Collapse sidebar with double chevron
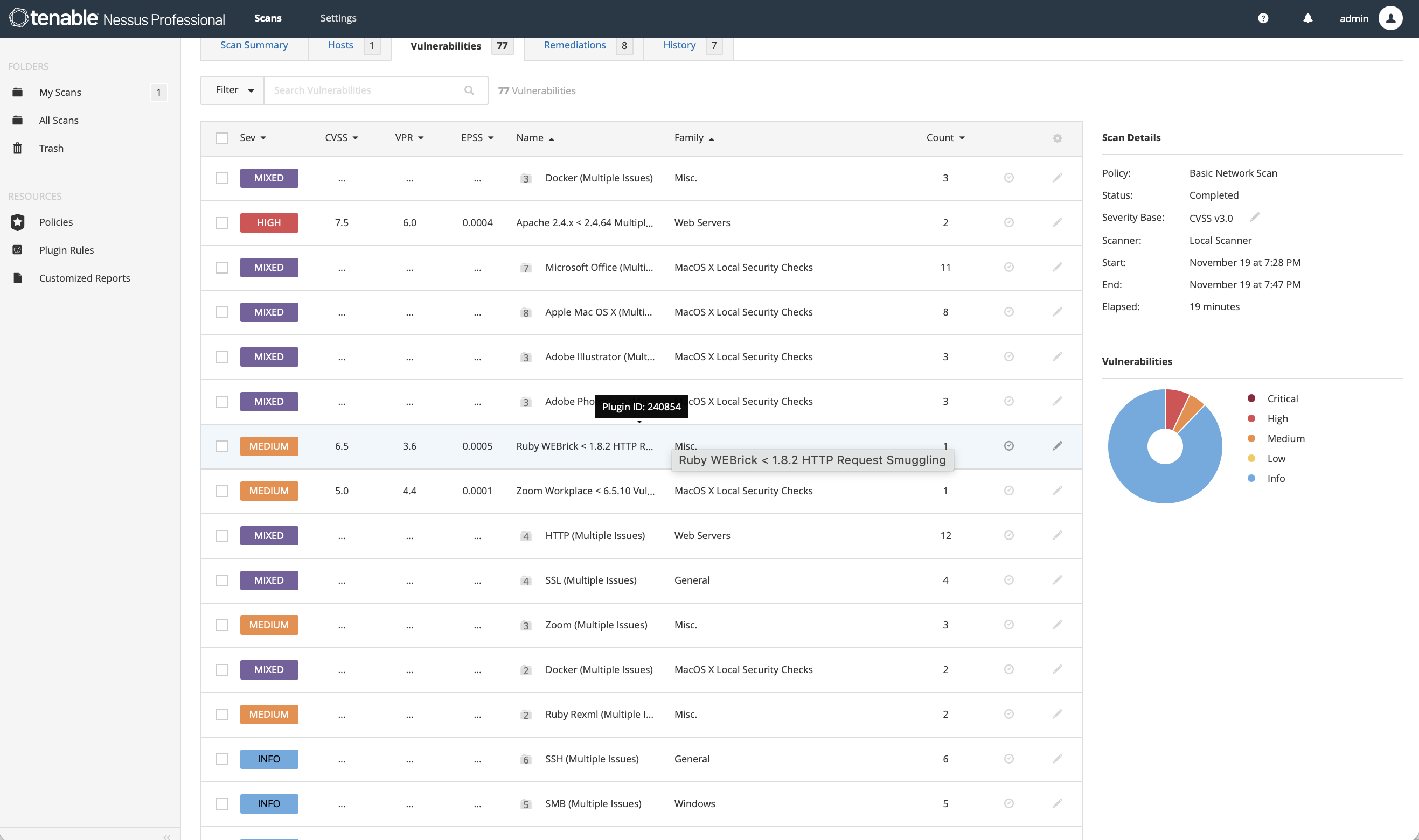1419x840 pixels. (x=166, y=836)
